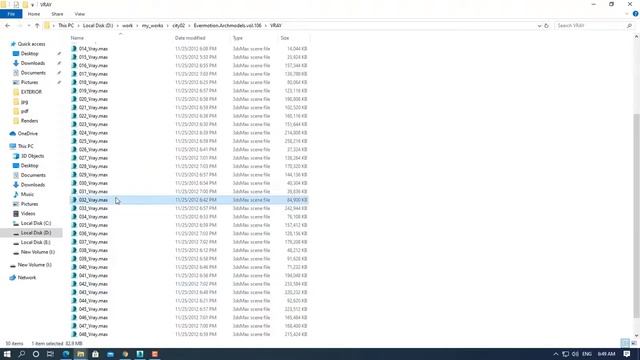This screenshot has width=640, height=360.
Task: Expand the ribbon with the chevron
Action: coord(627,14)
